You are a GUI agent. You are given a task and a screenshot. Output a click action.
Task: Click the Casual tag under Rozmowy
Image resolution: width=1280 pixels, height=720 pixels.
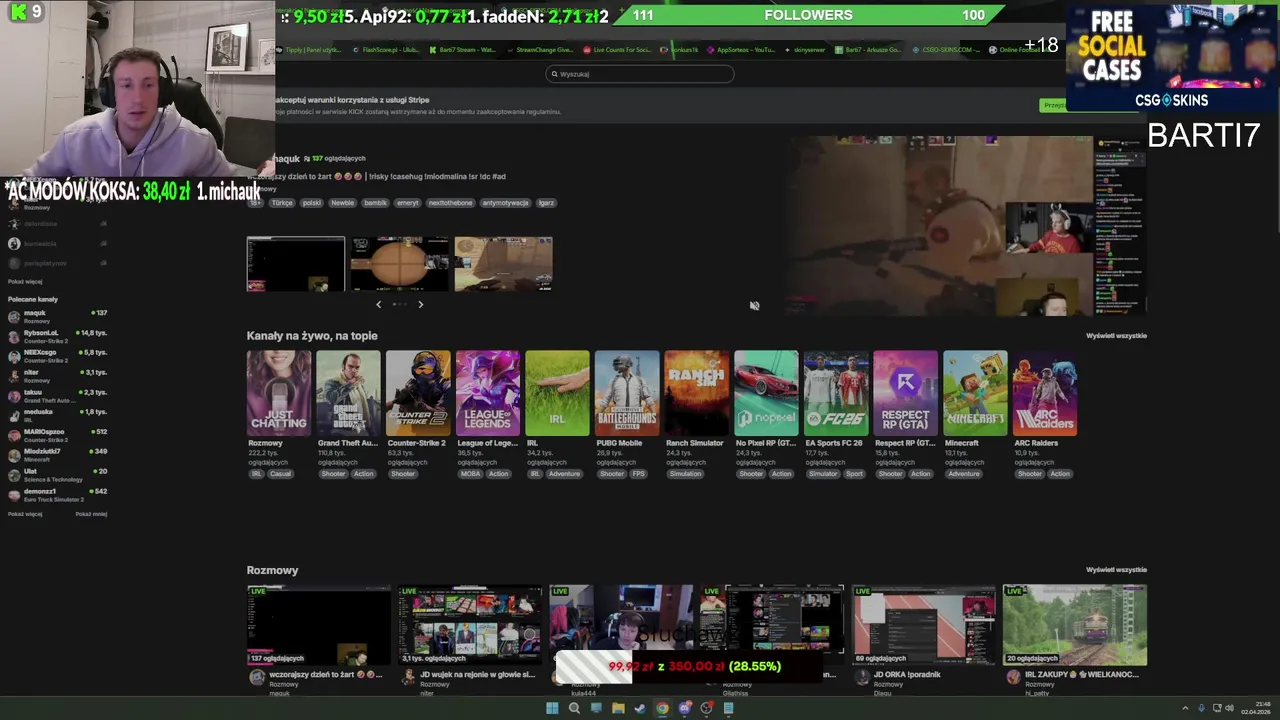281,474
